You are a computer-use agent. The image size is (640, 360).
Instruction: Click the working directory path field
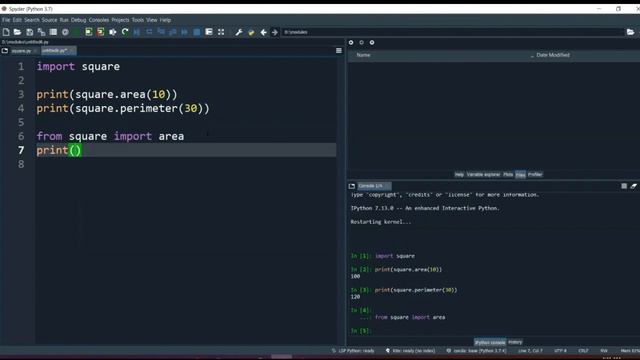(x=452, y=32)
